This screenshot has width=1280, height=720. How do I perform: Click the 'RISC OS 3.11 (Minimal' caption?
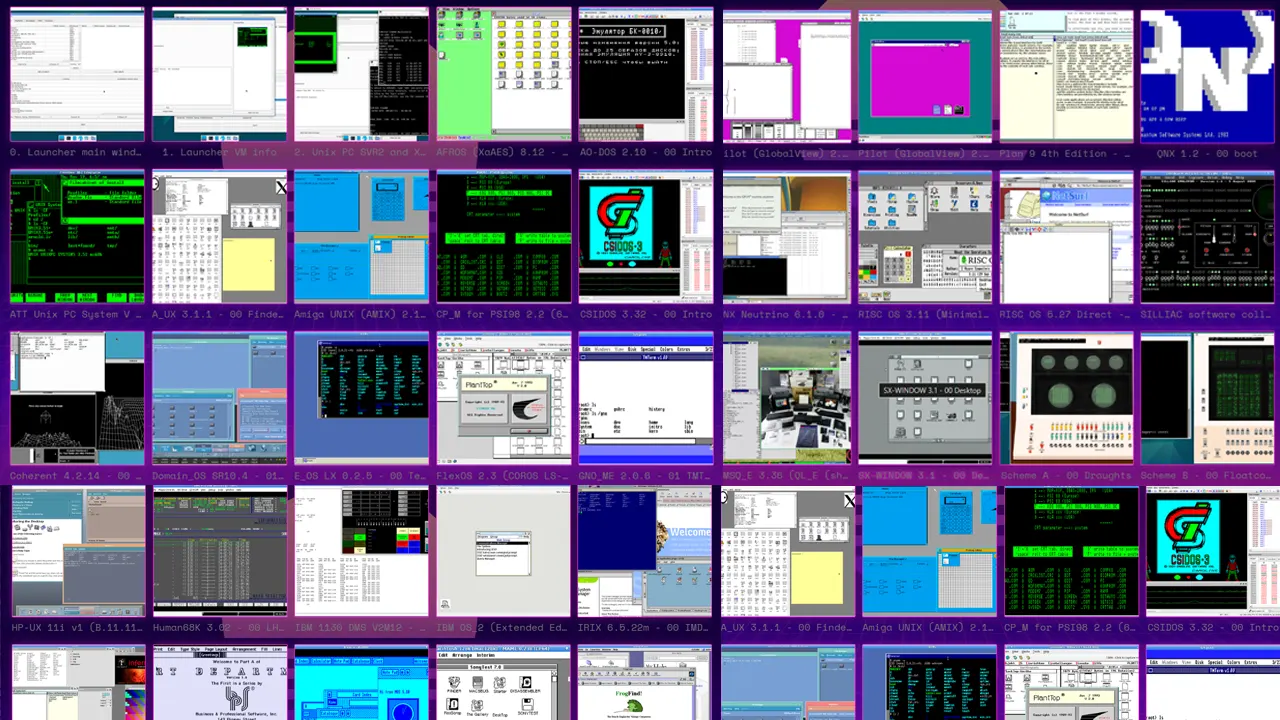[x=925, y=314]
